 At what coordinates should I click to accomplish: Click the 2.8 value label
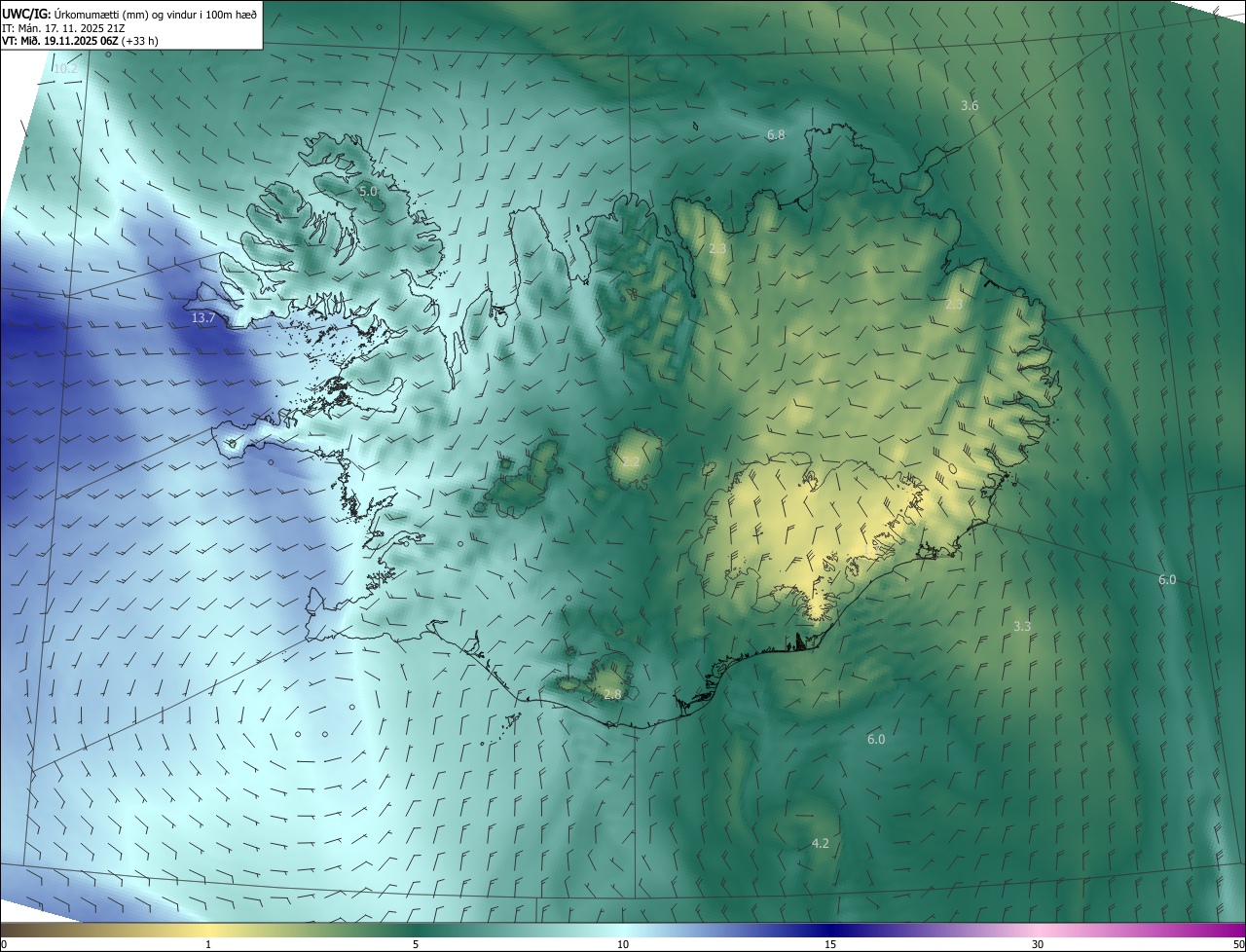612,694
